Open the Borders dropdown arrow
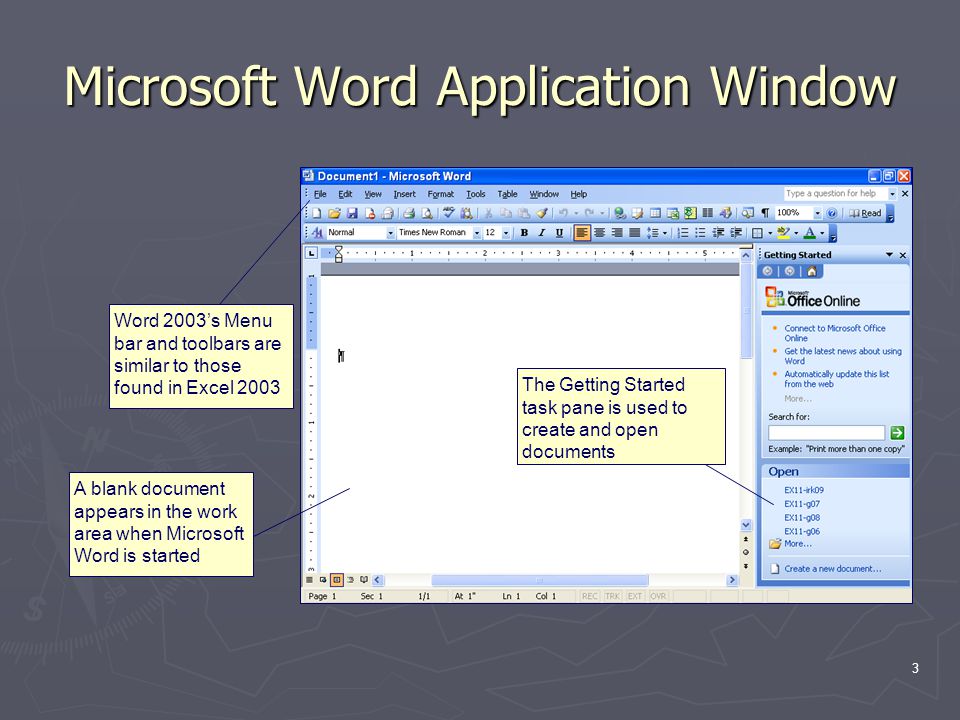Screen dimensions: 960x720 (770, 233)
